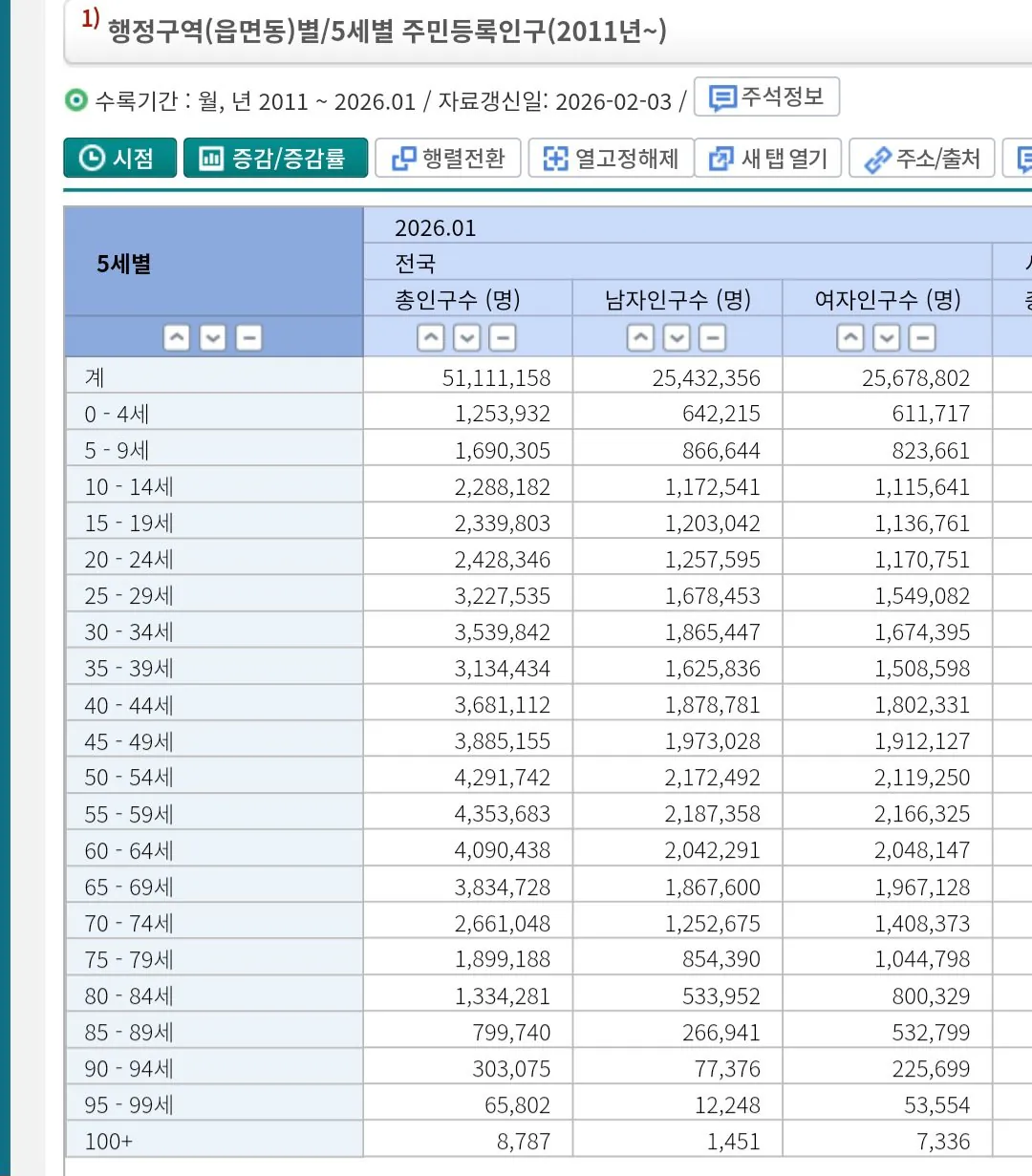This screenshot has height=1176, width=1032.
Task: Sort 여자인구수 column ascending with up arrow
Action: (x=850, y=338)
